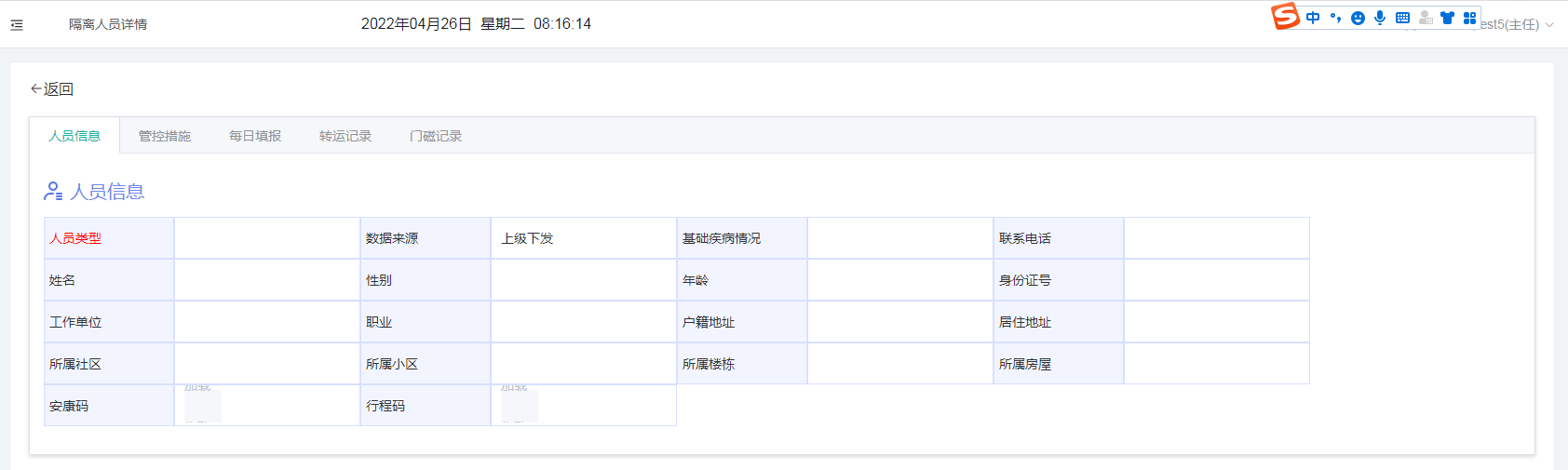Activate Sogou voice input microphone
Screen dimensions: 1568x470
[1380, 18]
